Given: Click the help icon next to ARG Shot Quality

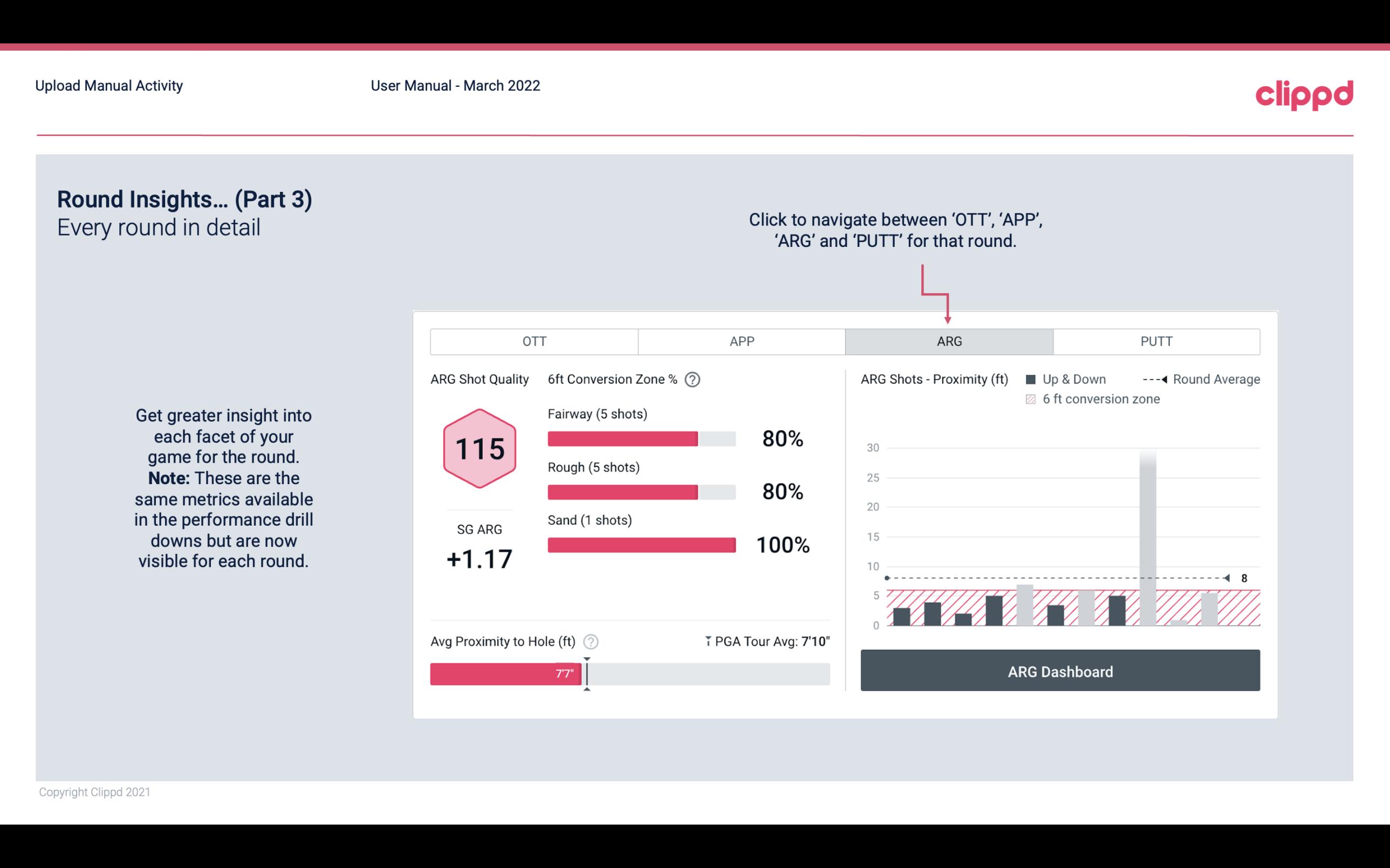Looking at the screenshot, I should tap(693, 380).
